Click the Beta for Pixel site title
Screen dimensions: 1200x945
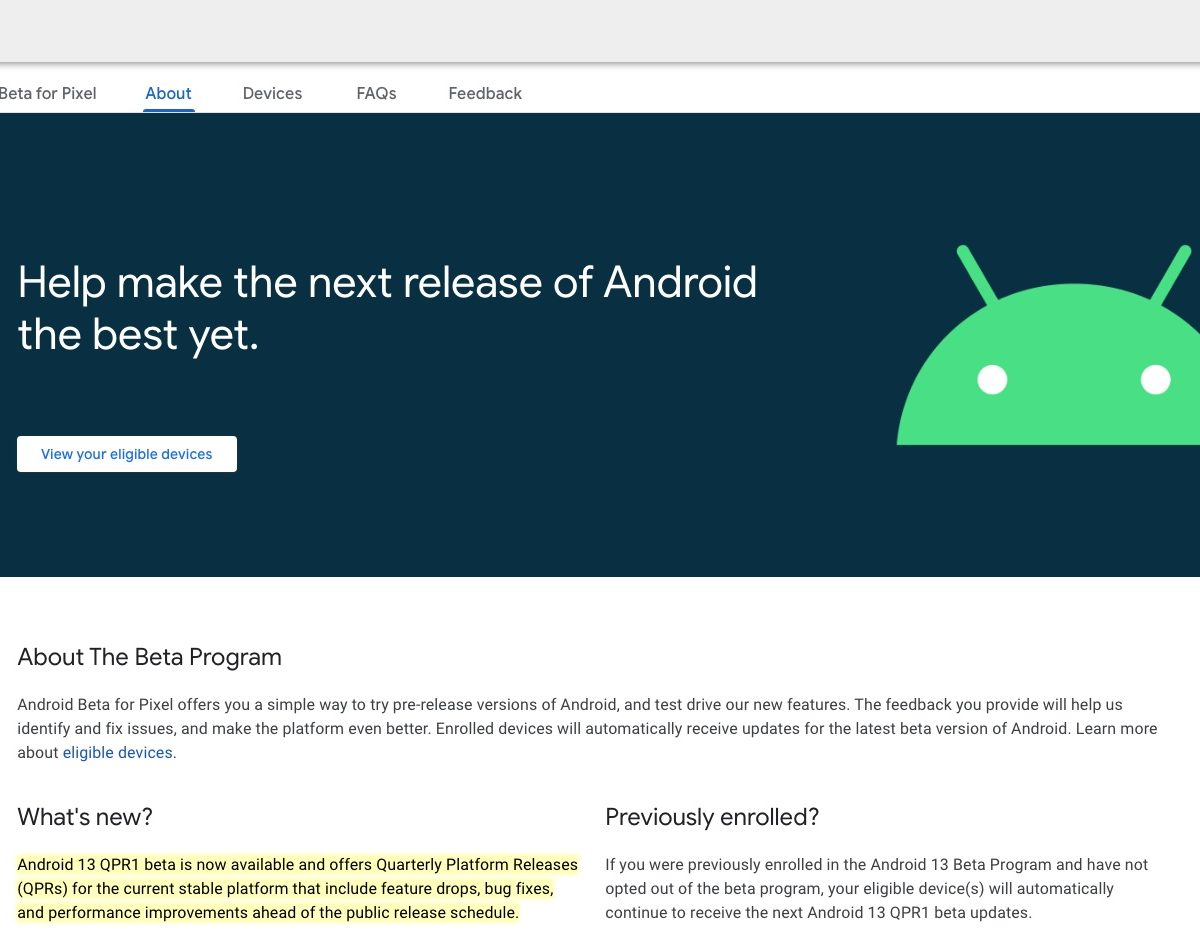pos(48,93)
